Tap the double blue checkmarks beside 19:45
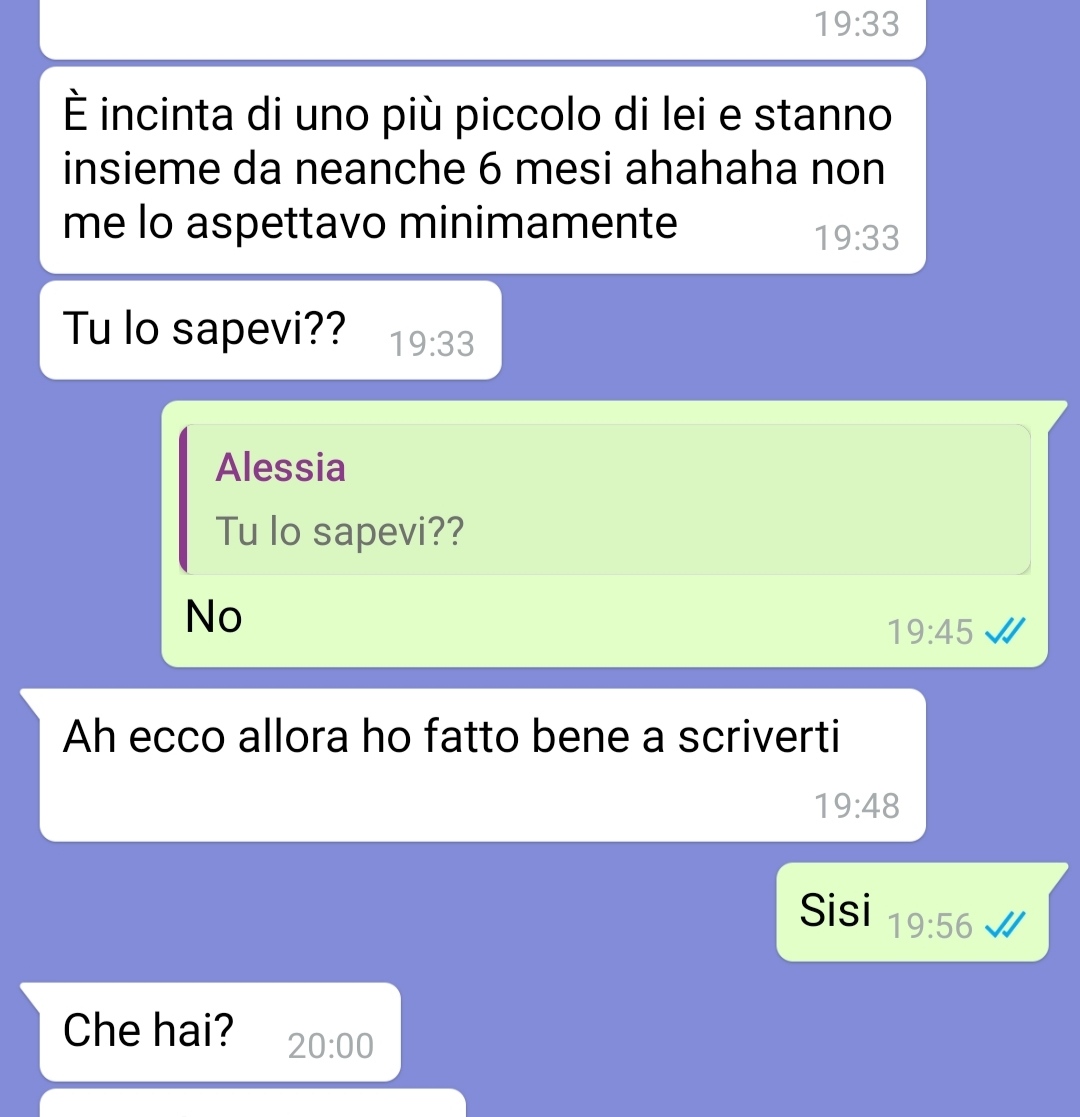Screen dimensions: 1080x1117 click(x=1004, y=631)
